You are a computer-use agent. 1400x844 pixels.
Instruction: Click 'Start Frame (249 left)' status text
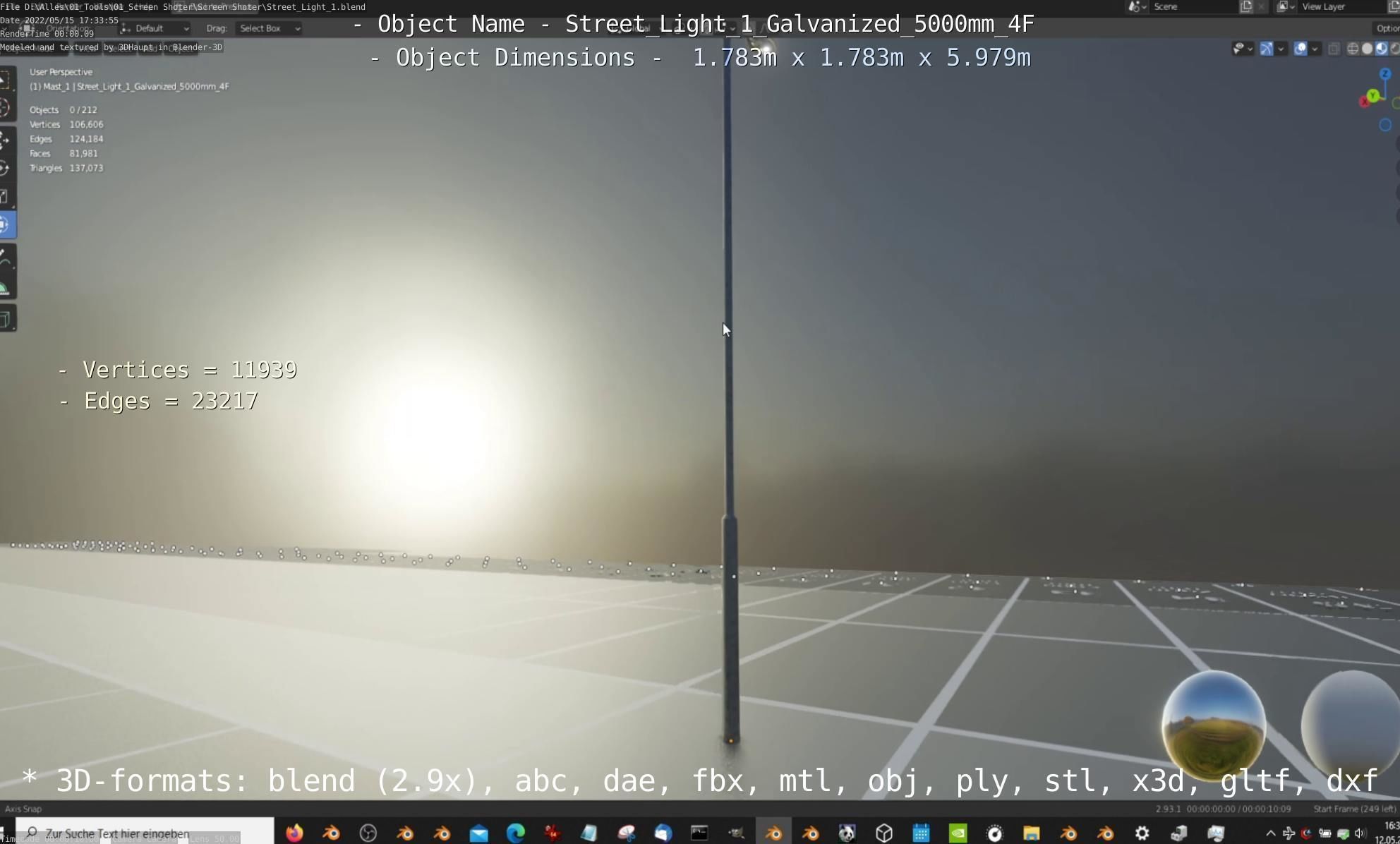point(1355,809)
